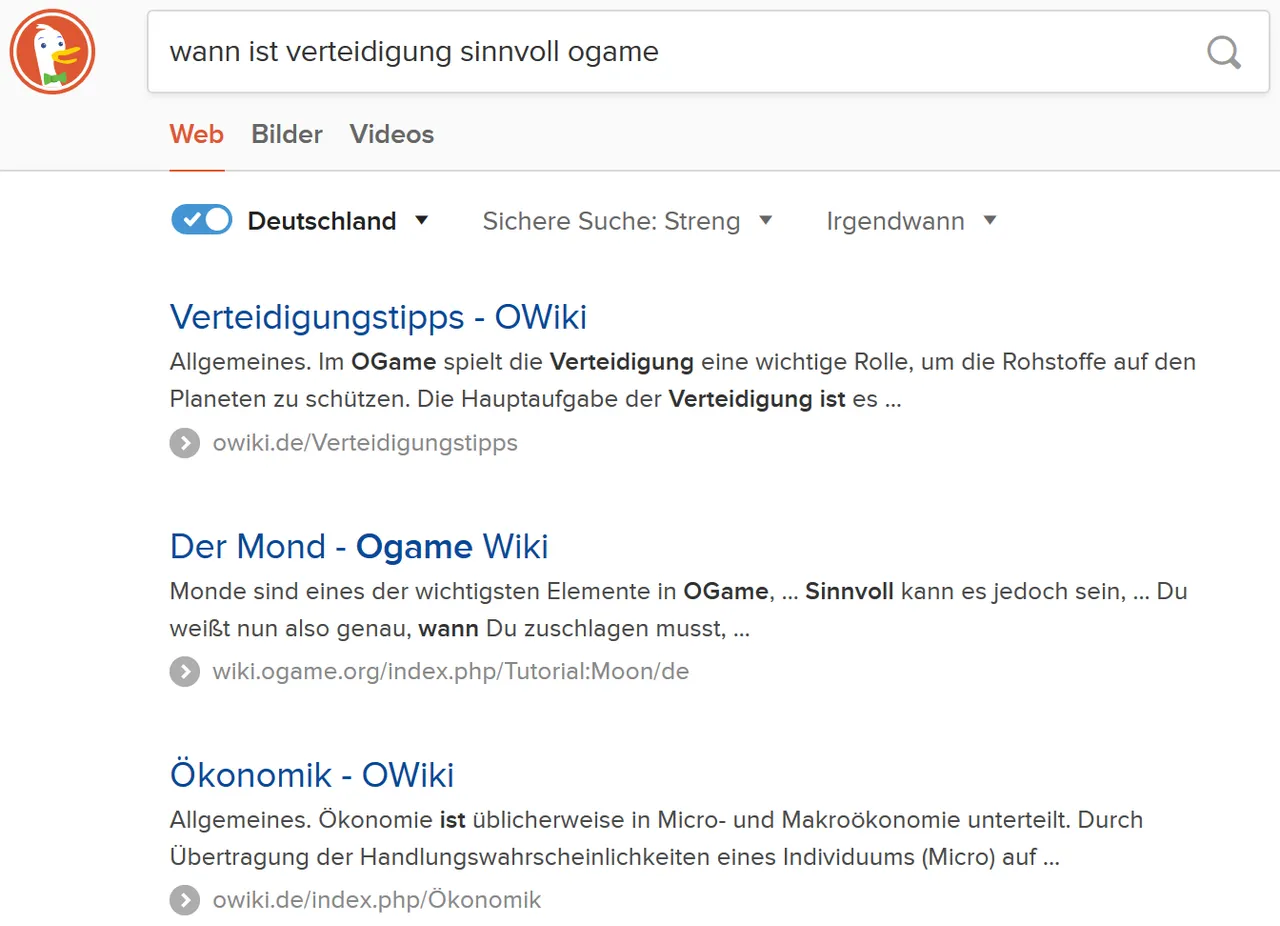1280x926 pixels.
Task: Submit search with the magnifier icon
Action: 1223,52
